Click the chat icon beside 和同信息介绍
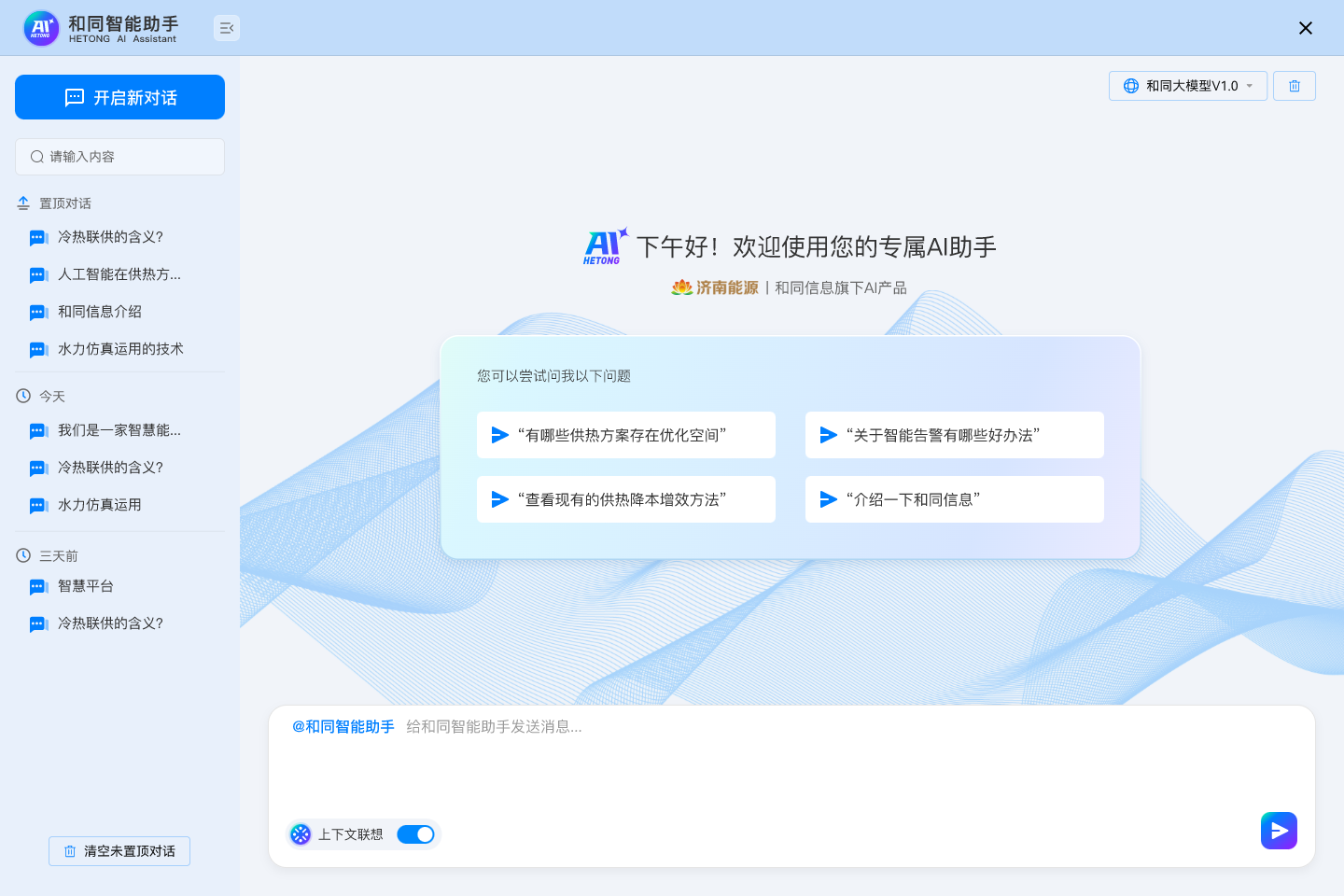The image size is (1344, 896). pyautogui.click(x=38, y=313)
